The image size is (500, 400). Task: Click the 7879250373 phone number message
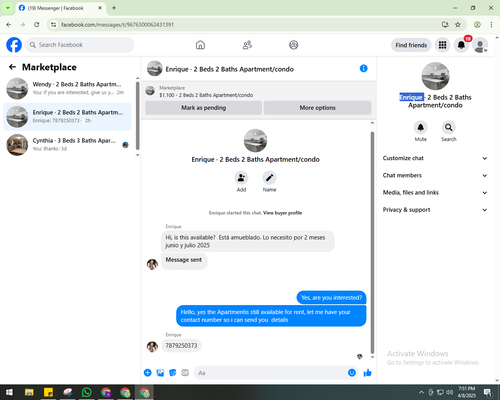click(x=181, y=346)
